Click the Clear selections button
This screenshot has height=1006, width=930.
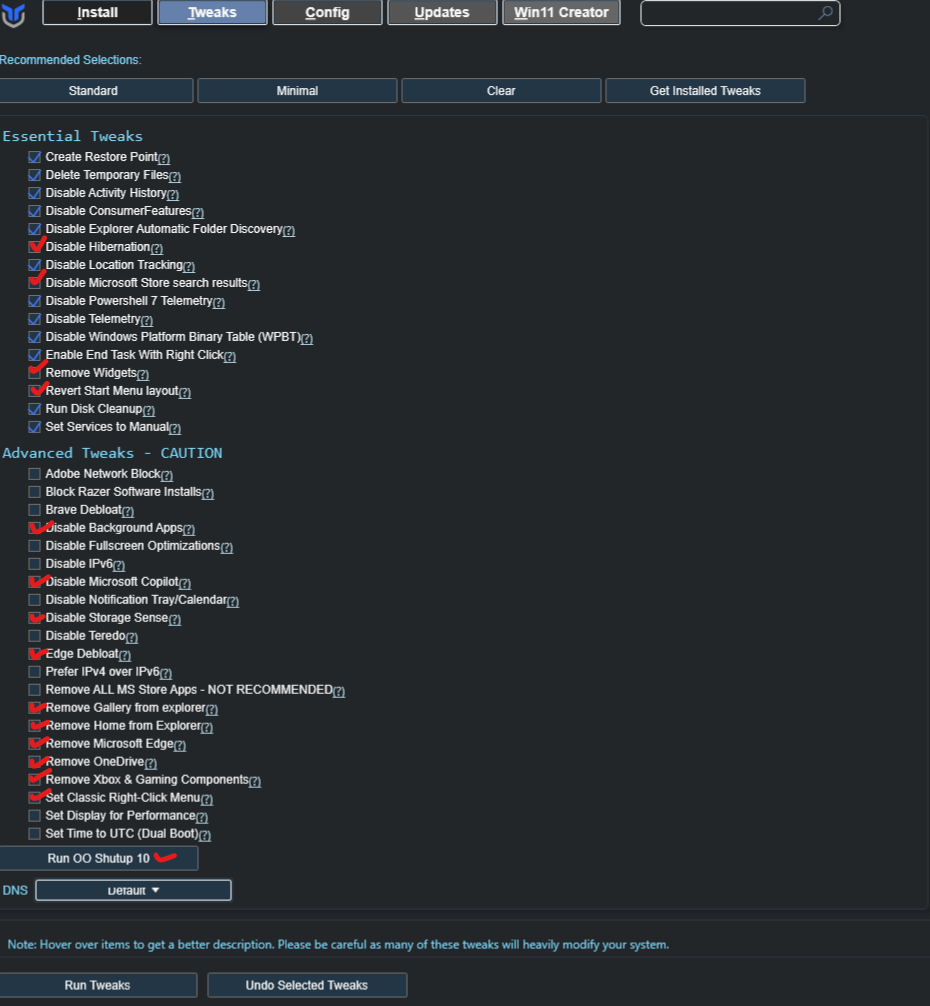502,90
